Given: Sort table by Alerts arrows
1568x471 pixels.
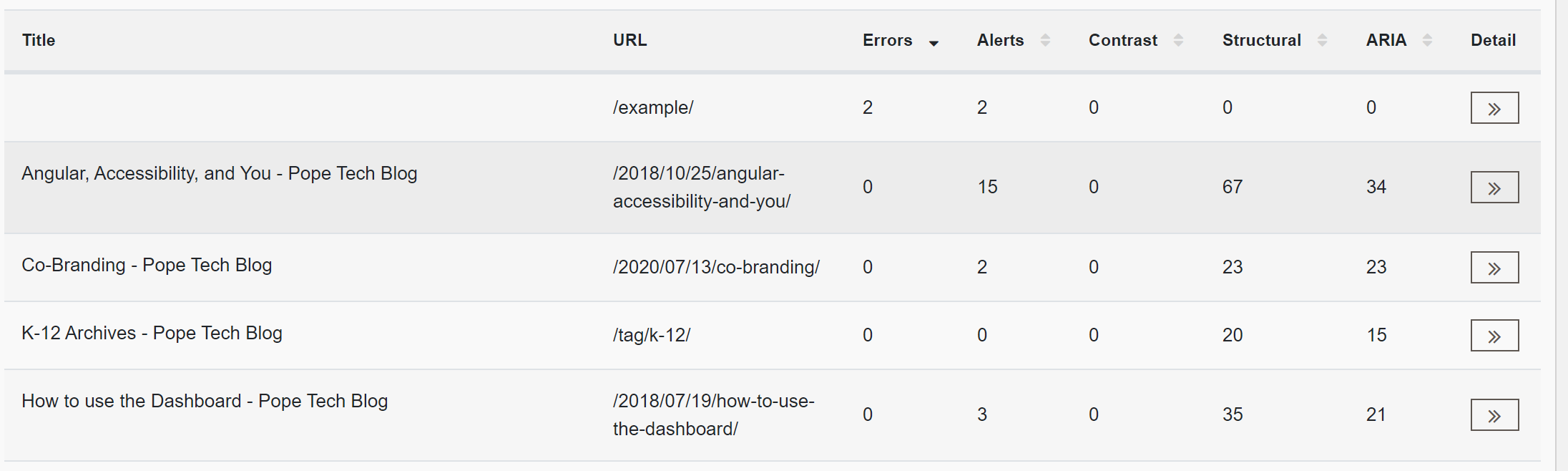Looking at the screenshot, I should pos(1045,40).
